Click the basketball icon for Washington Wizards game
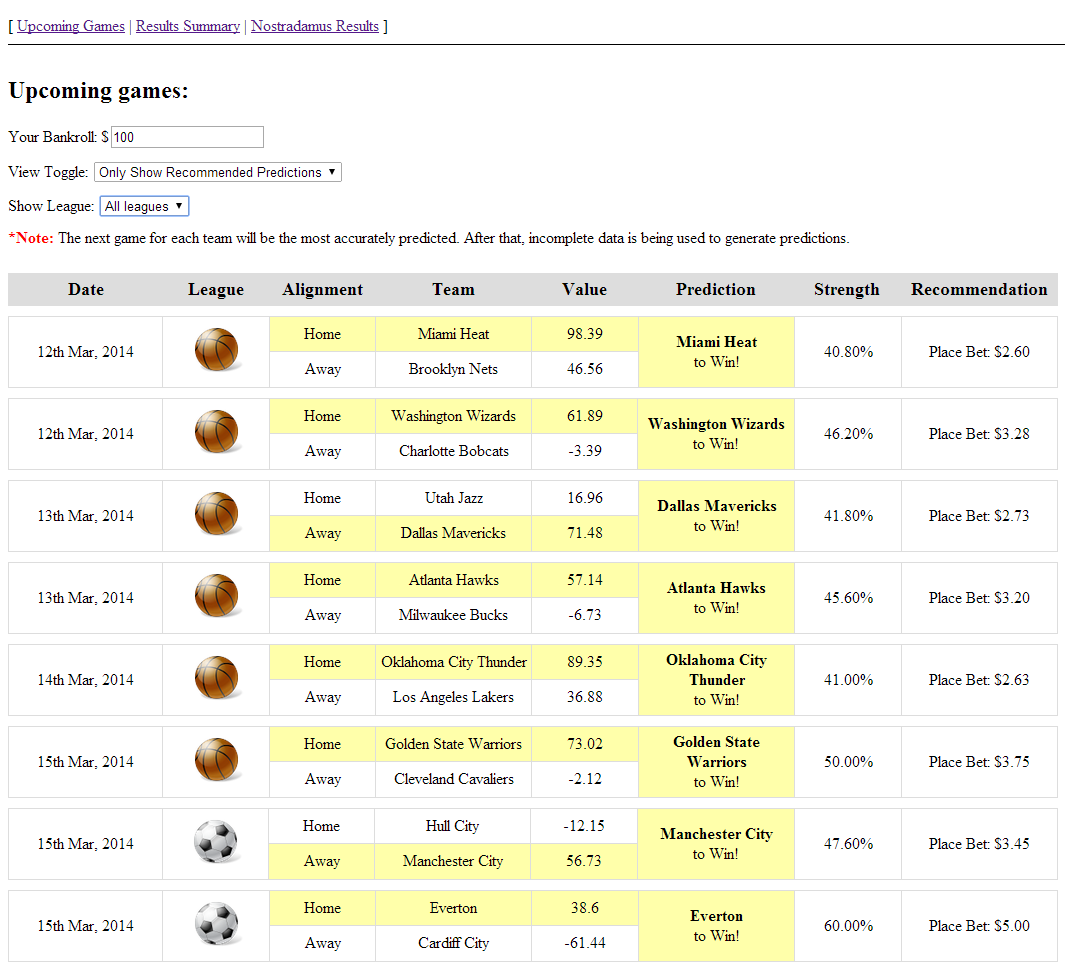This screenshot has height=969, width=1065. pos(217,433)
